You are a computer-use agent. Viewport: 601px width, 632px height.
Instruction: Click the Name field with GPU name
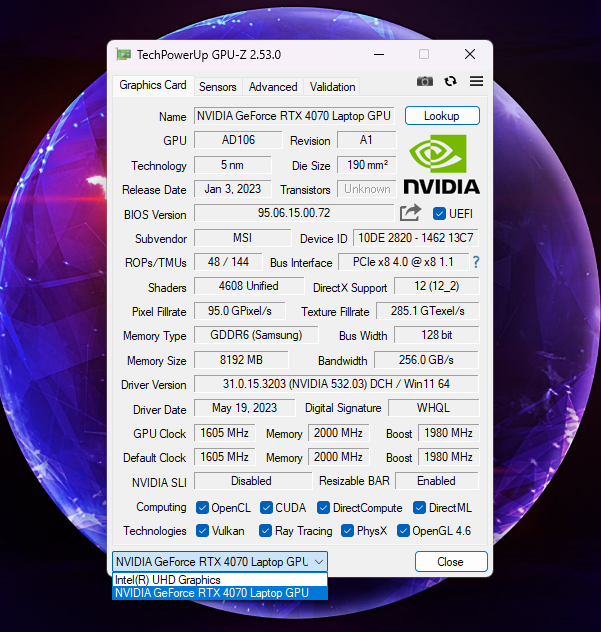coord(294,116)
